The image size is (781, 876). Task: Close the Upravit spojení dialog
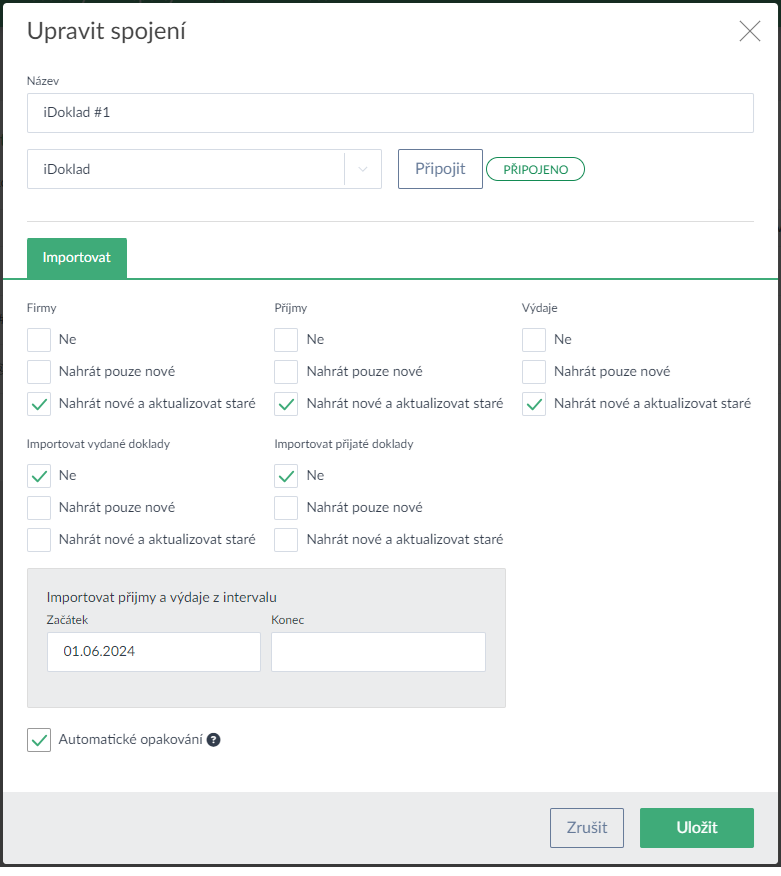click(749, 31)
